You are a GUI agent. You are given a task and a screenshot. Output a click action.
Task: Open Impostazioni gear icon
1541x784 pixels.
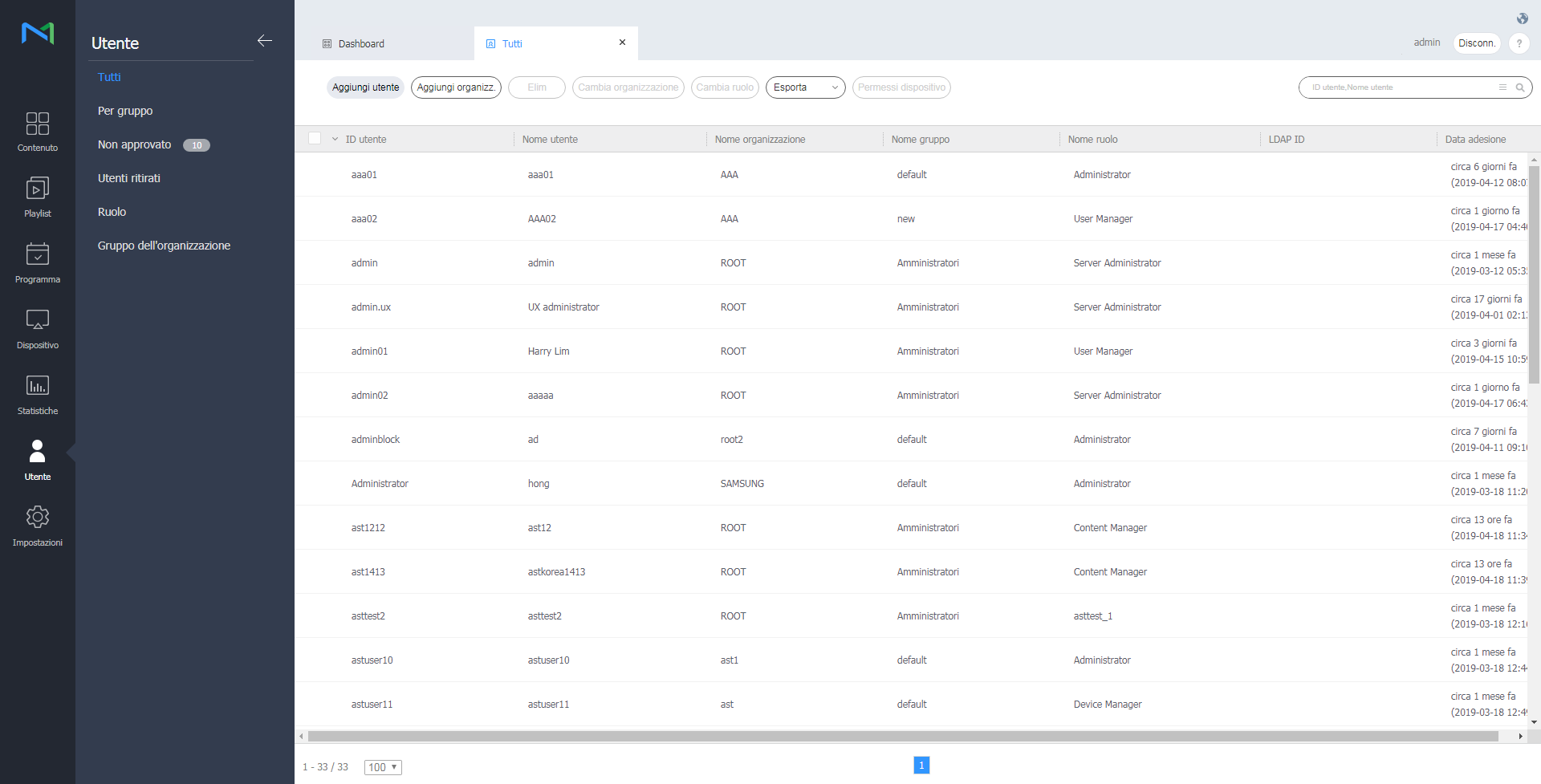(37, 518)
